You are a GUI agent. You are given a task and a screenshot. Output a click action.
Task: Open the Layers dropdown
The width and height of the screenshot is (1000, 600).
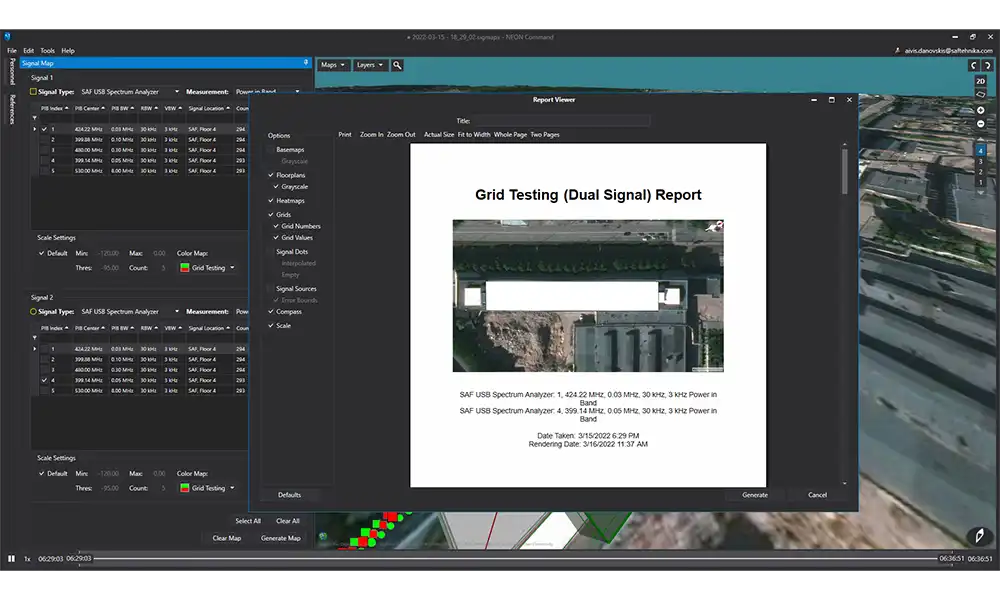[x=370, y=65]
